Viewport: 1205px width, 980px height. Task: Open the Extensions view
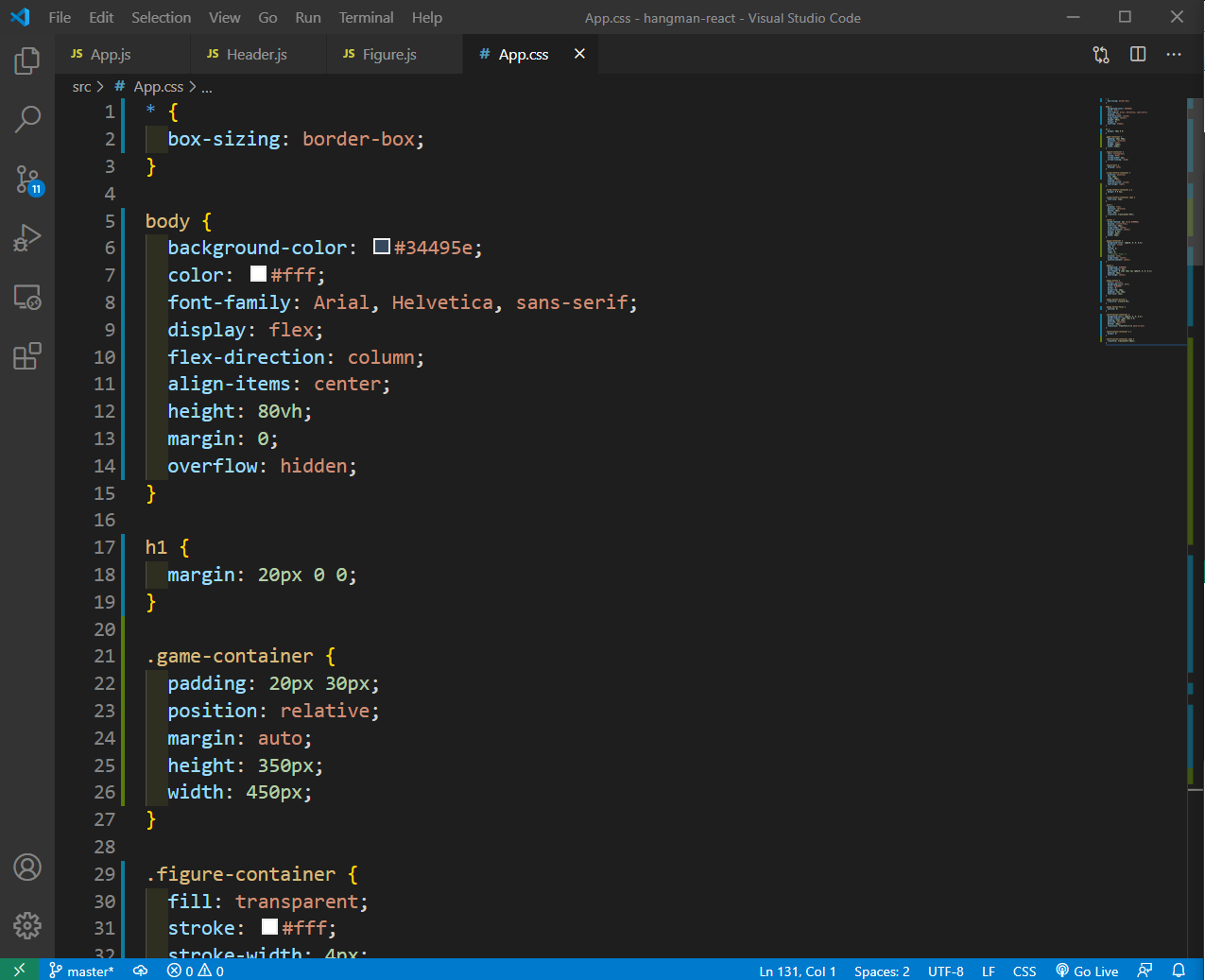(27, 356)
